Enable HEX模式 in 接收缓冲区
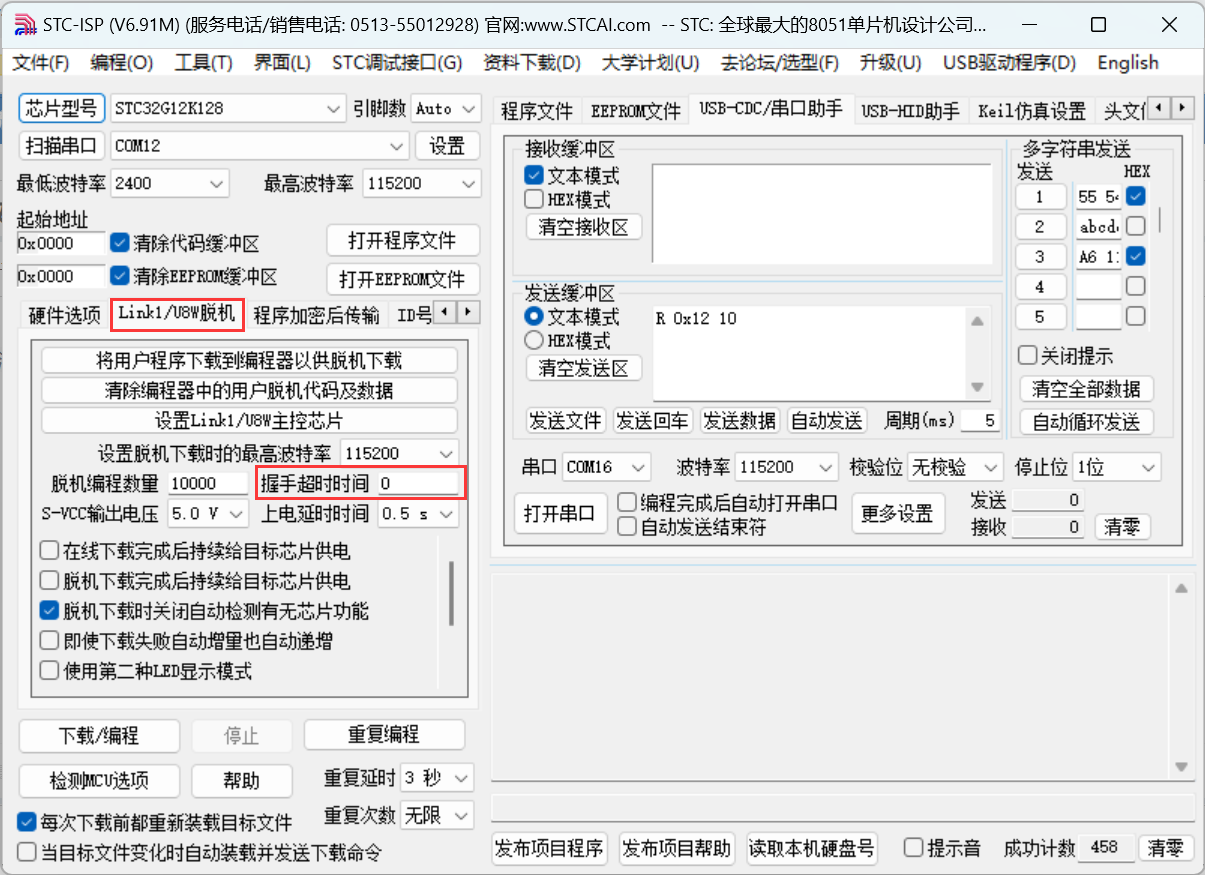The width and height of the screenshot is (1205, 875). coord(534,199)
